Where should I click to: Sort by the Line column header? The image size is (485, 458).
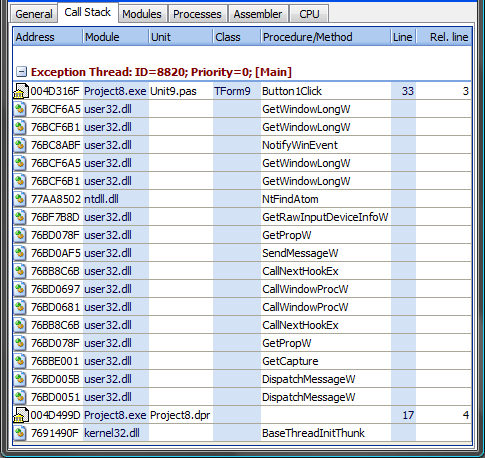point(403,37)
